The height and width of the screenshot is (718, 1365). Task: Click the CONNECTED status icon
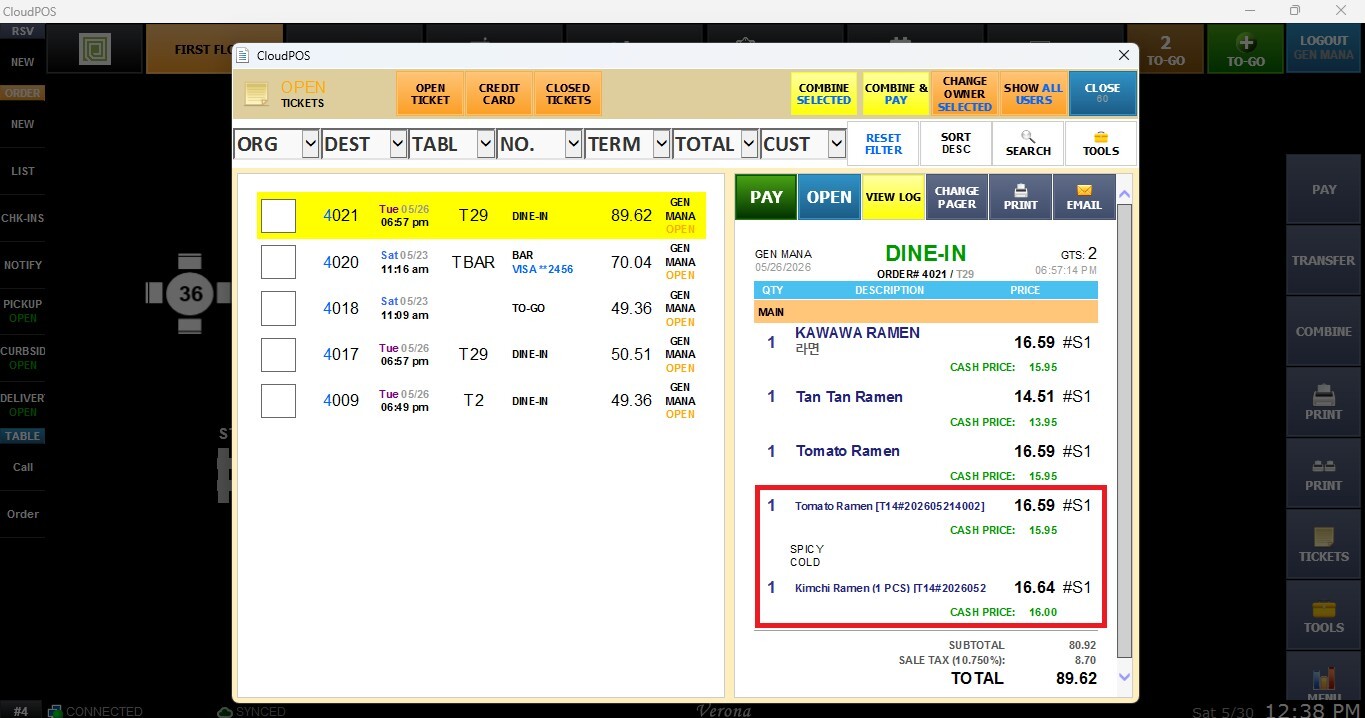pos(56,711)
